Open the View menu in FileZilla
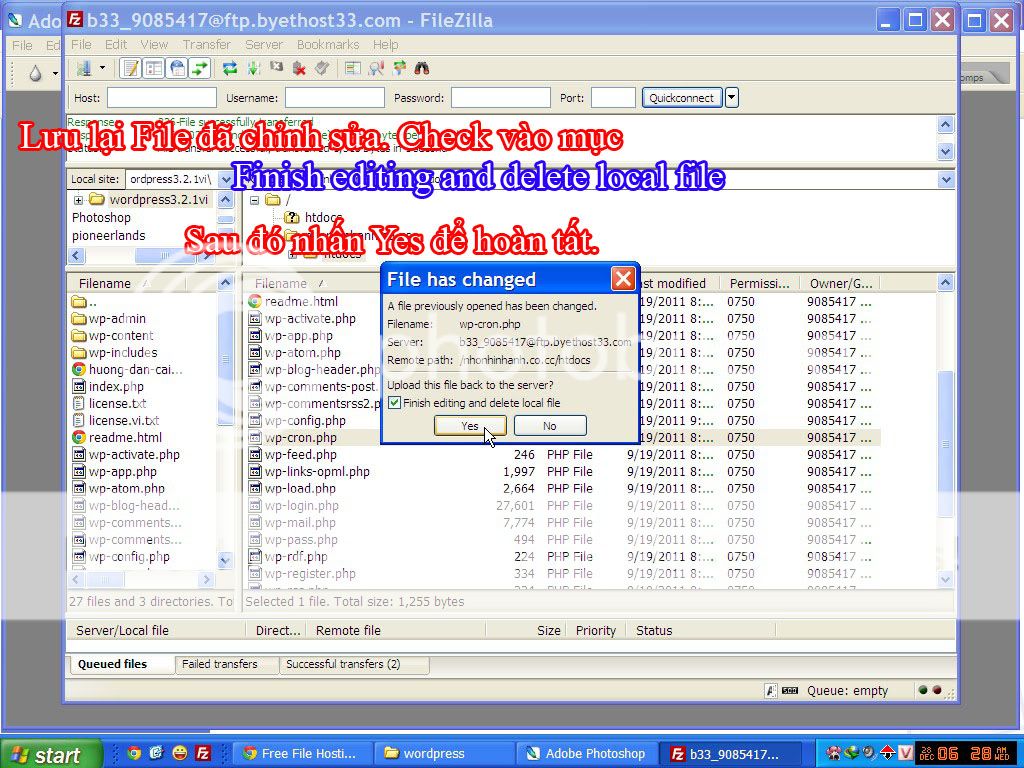Screen dimensions: 1024x768 click(154, 44)
